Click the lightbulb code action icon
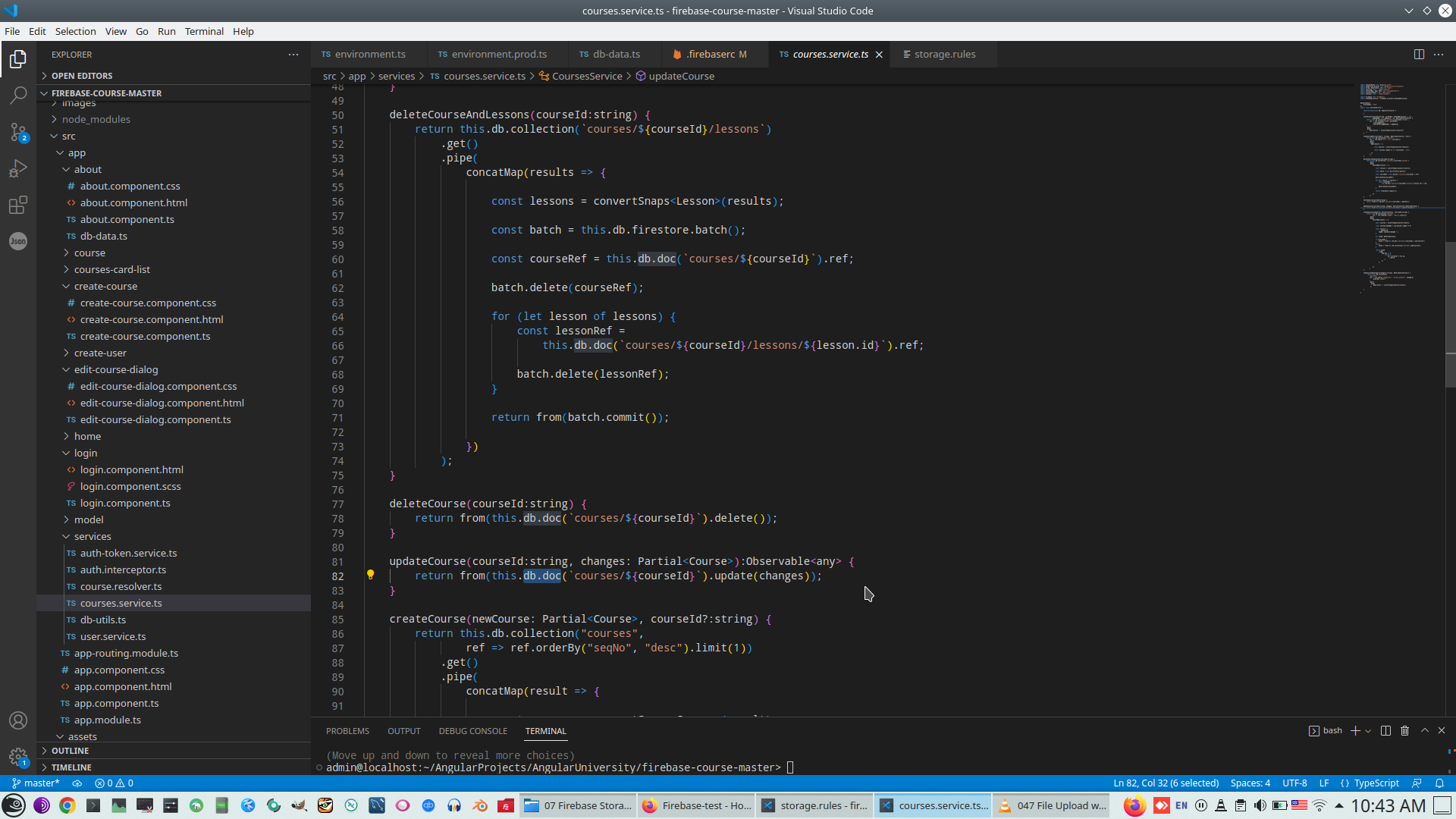1456x819 pixels. point(370,575)
